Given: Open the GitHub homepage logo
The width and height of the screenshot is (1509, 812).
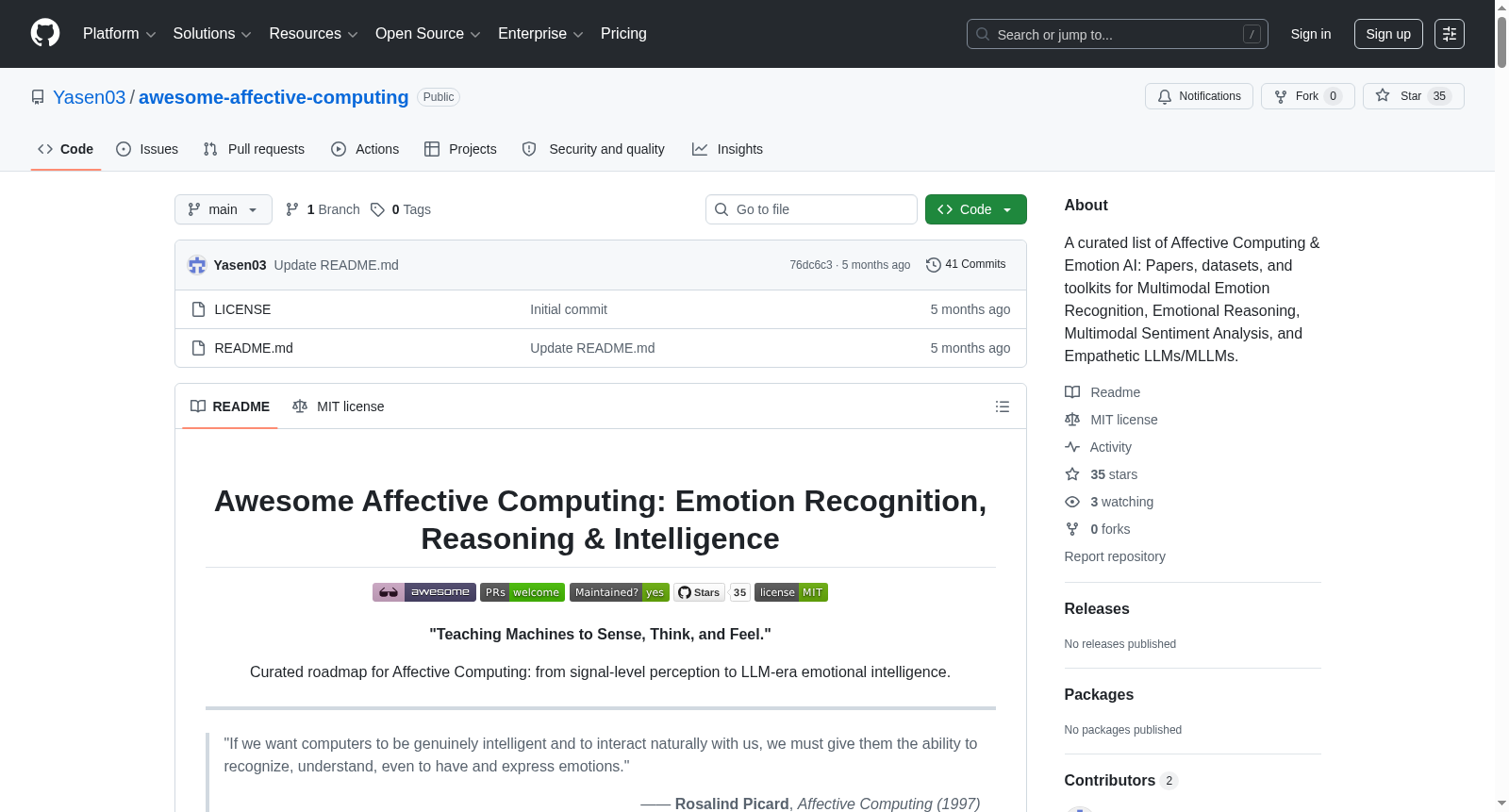Looking at the screenshot, I should coord(45,33).
